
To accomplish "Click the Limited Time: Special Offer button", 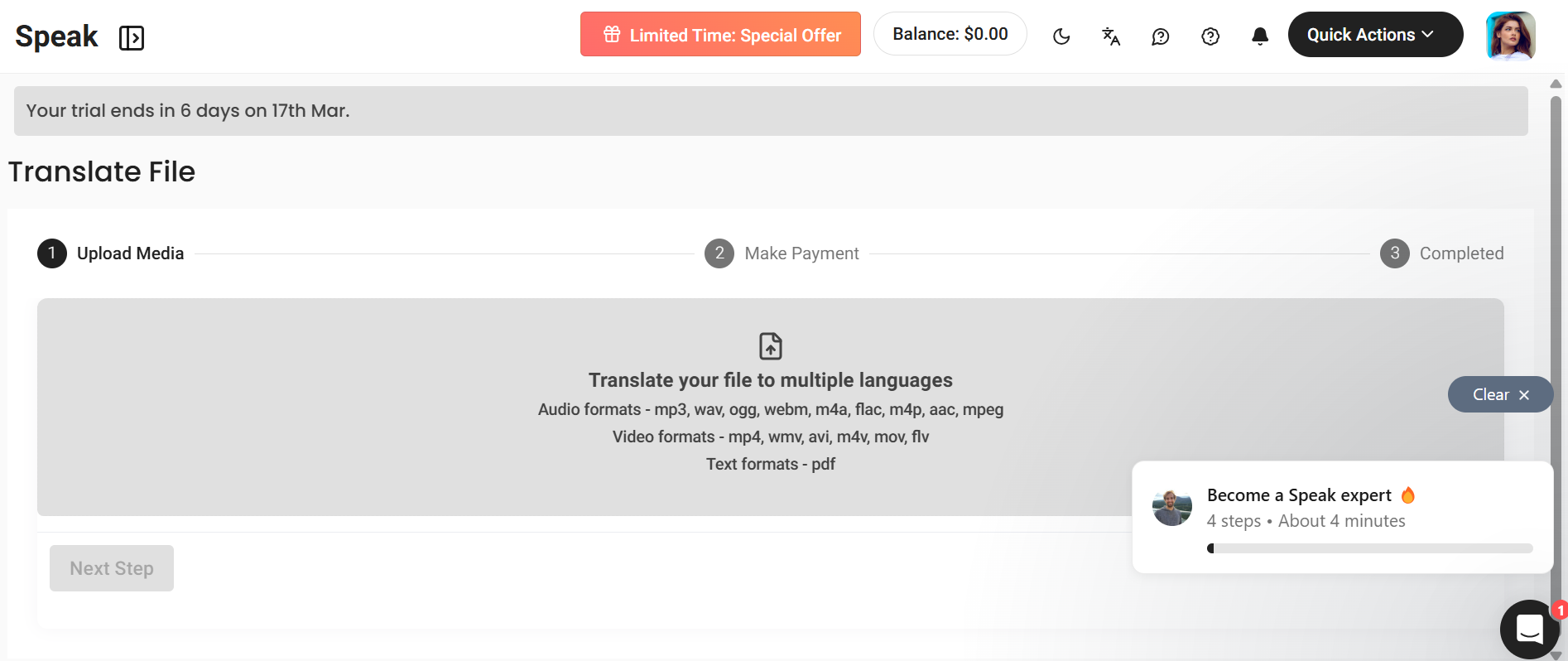I will (x=720, y=35).
